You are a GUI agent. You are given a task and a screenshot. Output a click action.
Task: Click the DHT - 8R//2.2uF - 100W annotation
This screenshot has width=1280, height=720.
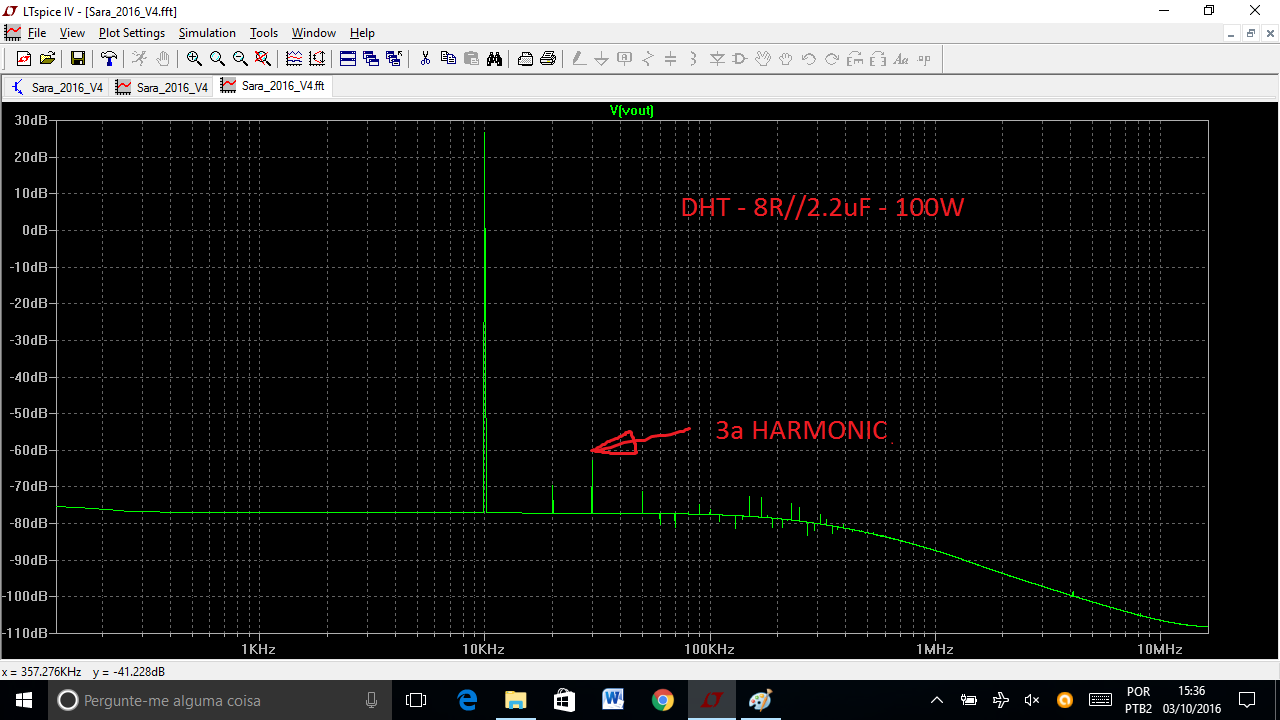[x=822, y=208]
